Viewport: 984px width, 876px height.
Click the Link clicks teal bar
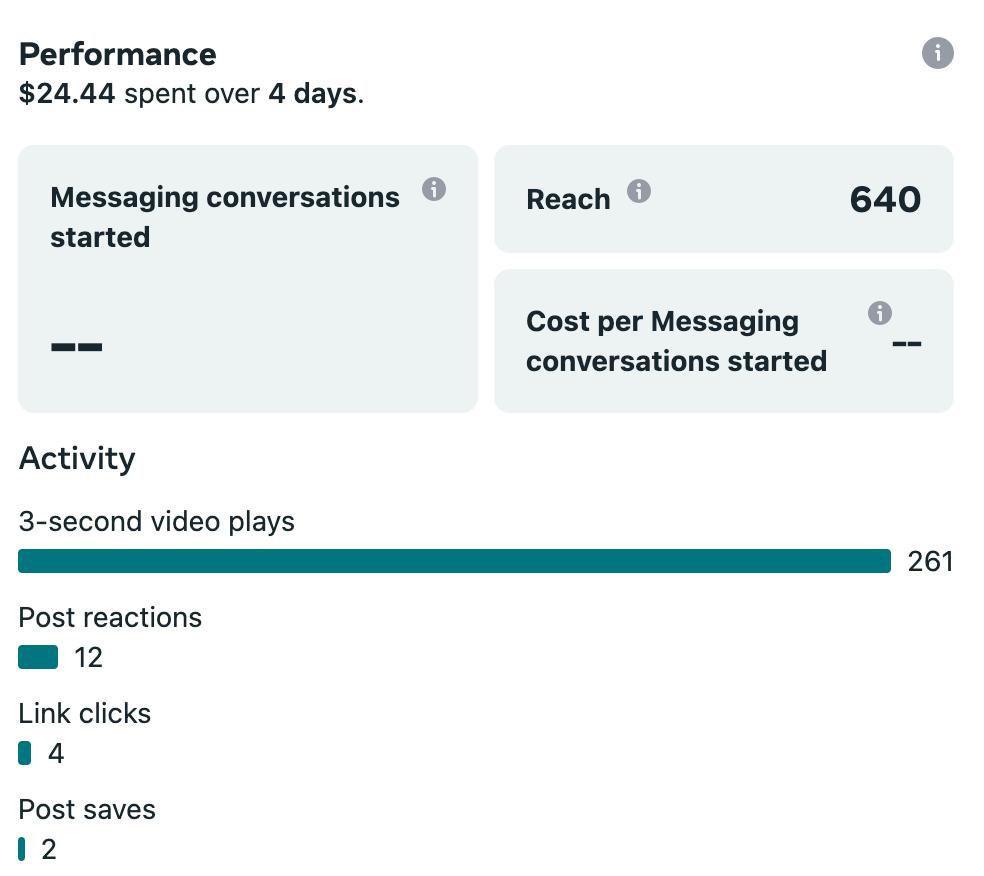point(25,753)
